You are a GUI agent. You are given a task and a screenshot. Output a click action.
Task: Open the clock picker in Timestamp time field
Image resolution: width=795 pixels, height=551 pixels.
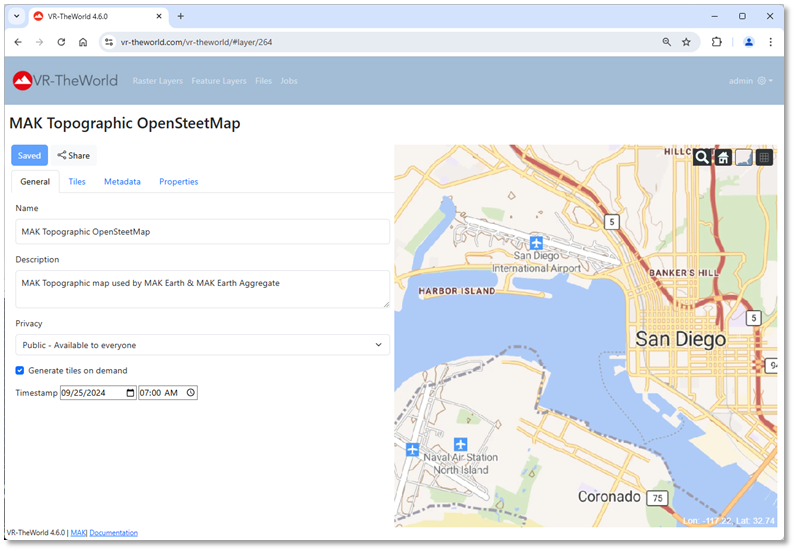(x=191, y=393)
